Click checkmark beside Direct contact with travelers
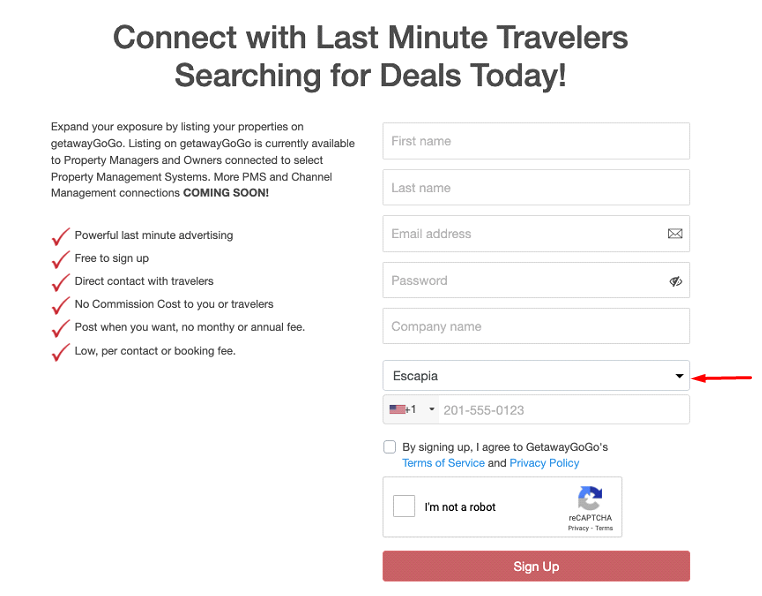 point(61,282)
